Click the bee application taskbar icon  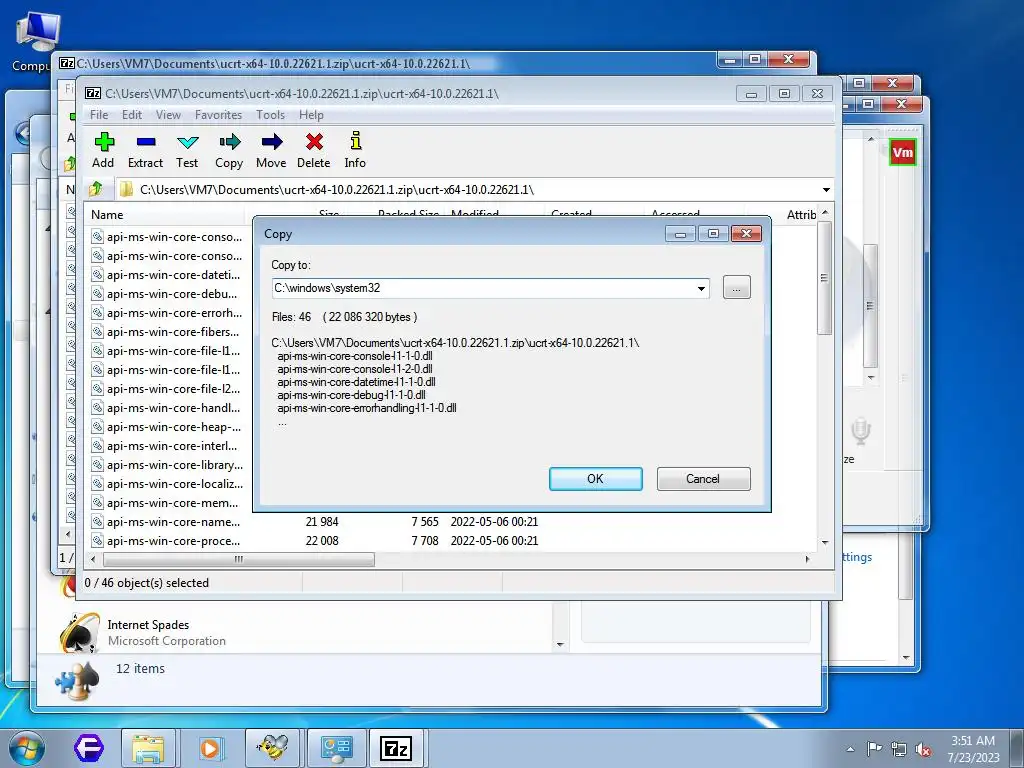click(x=272, y=747)
